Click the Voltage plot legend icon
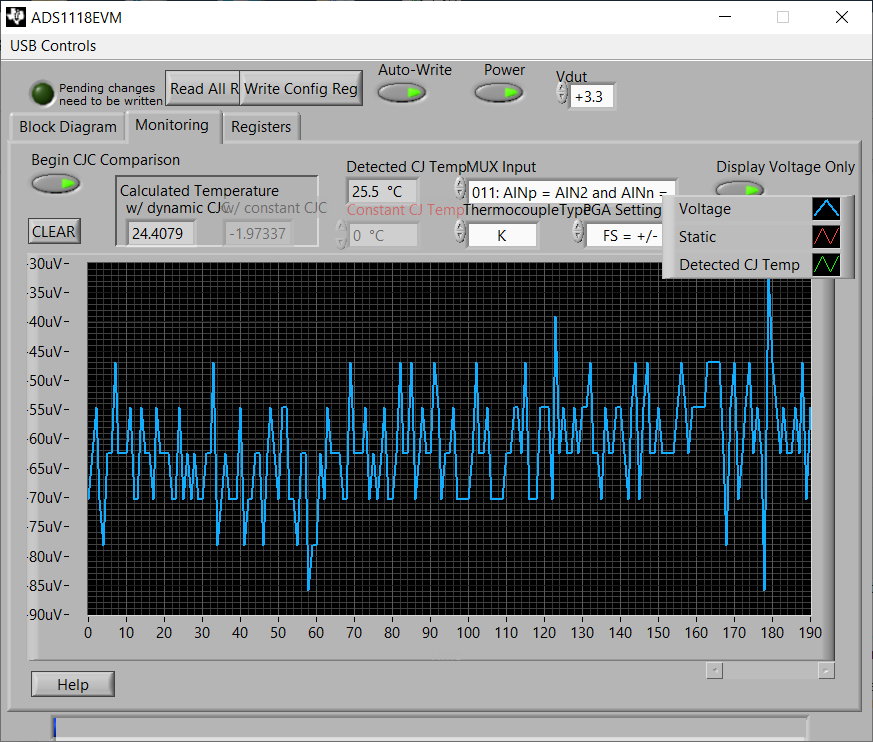The width and height of the screenshot is (873, 742). 826,209
